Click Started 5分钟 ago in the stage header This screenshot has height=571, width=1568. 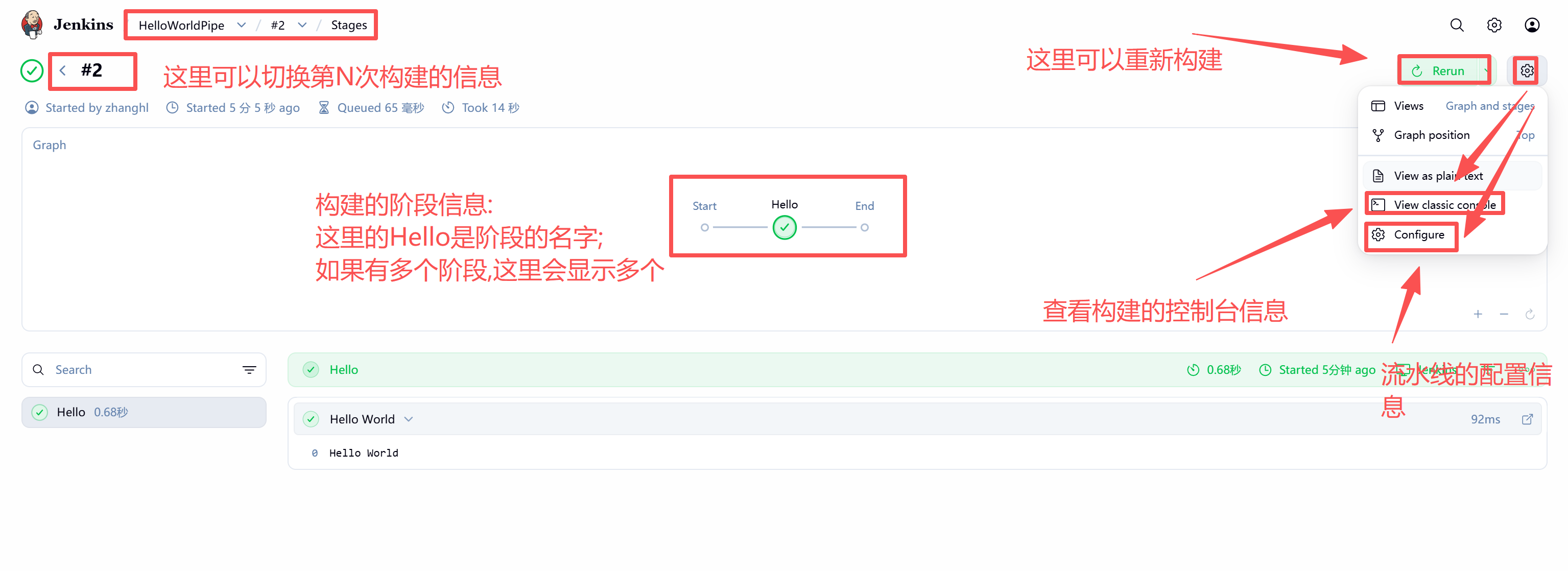coord(1327,369)
